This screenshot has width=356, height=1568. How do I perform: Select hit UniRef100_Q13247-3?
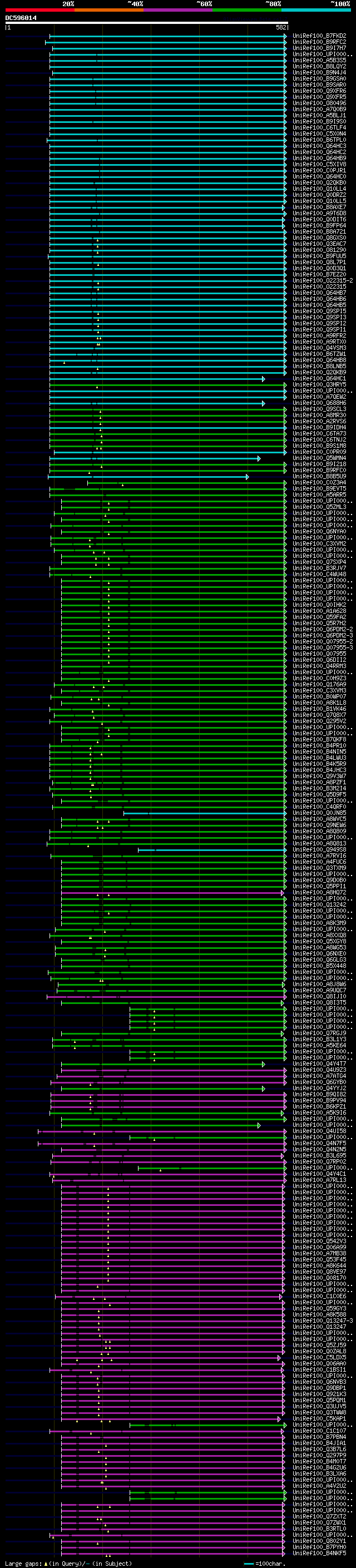tap(323, 1321)
